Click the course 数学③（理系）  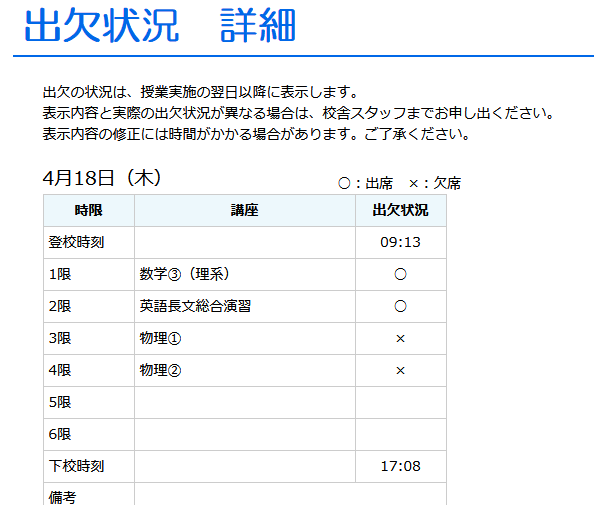[184, 274]
